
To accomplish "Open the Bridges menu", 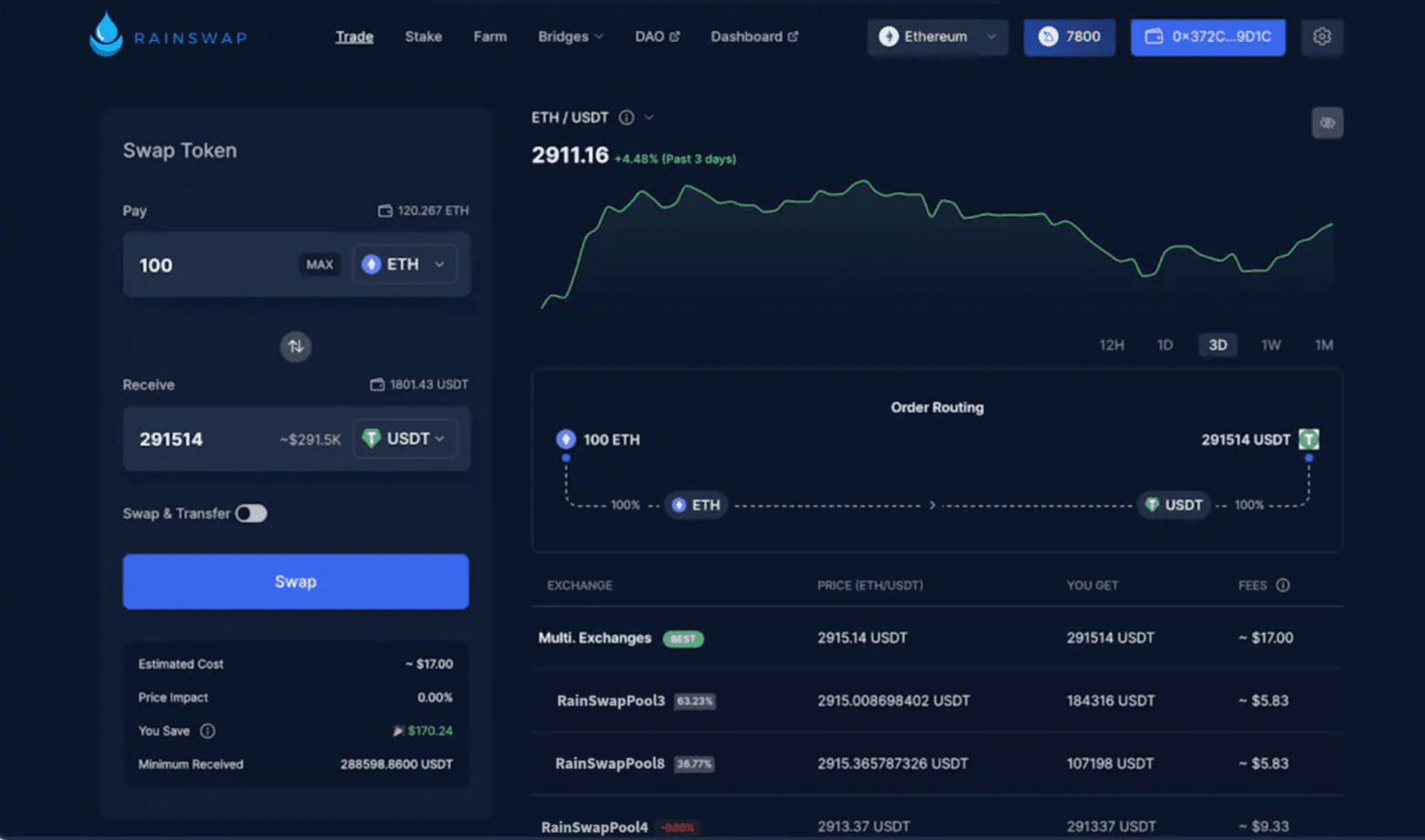I will click(x=569, y=36).
